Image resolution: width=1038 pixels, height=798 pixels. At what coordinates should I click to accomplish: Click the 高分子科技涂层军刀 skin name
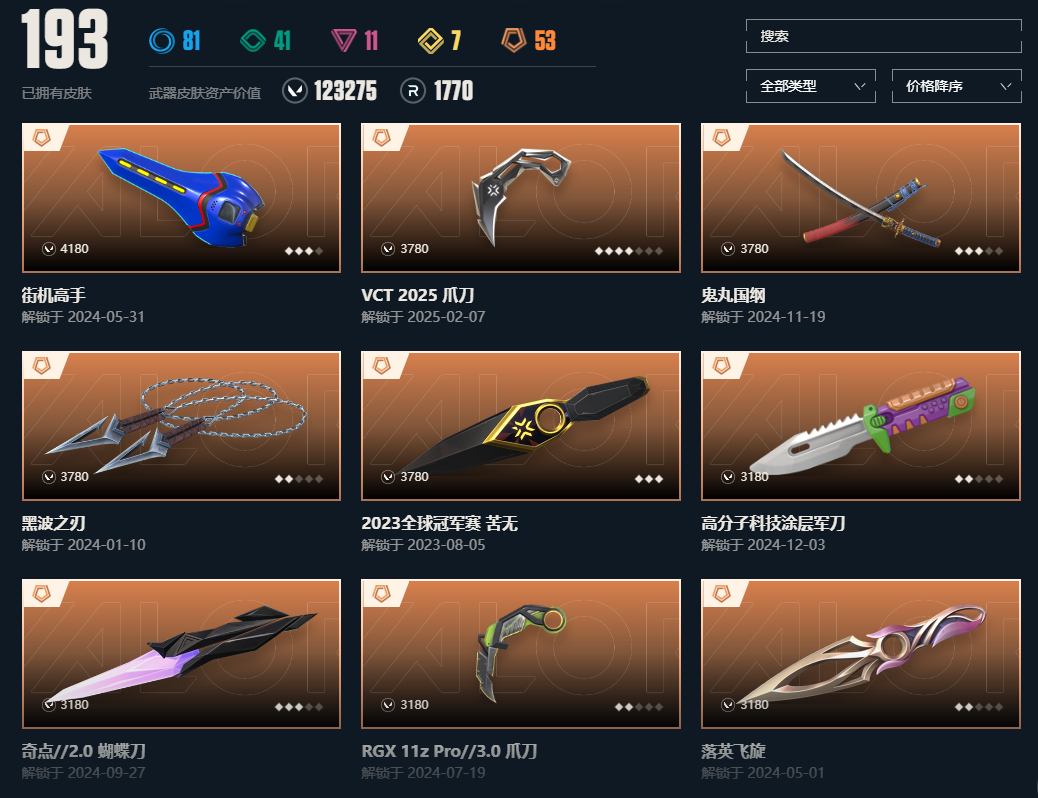pyautogui.click(x=773, y=523)
